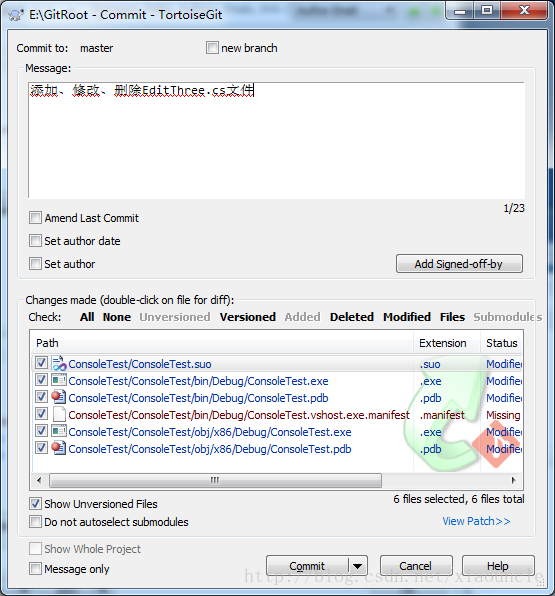Select the obj/x86/Debug/ConsoleTest.pdb path

click(210, 449)
